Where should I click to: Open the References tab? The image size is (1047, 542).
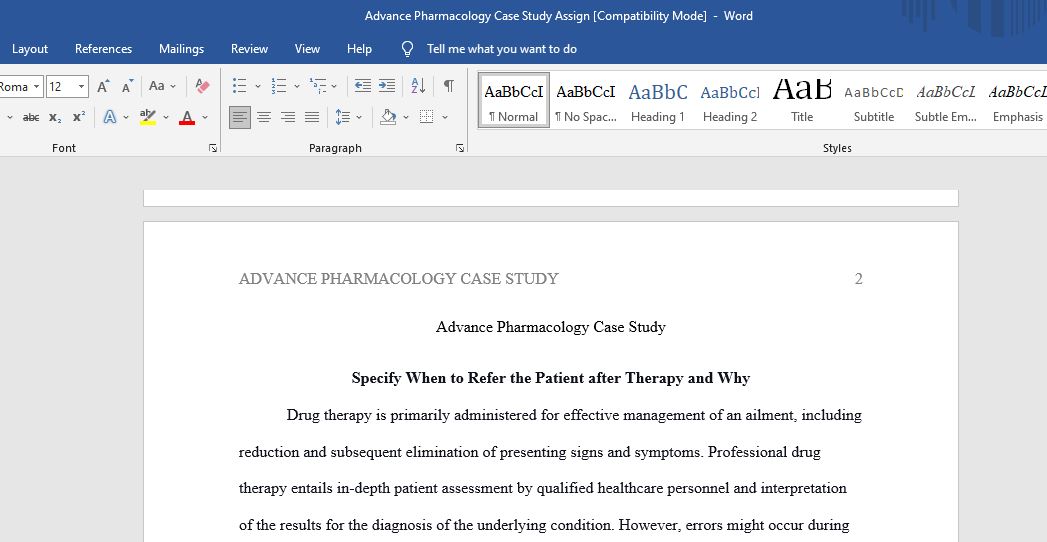[103, 49]
